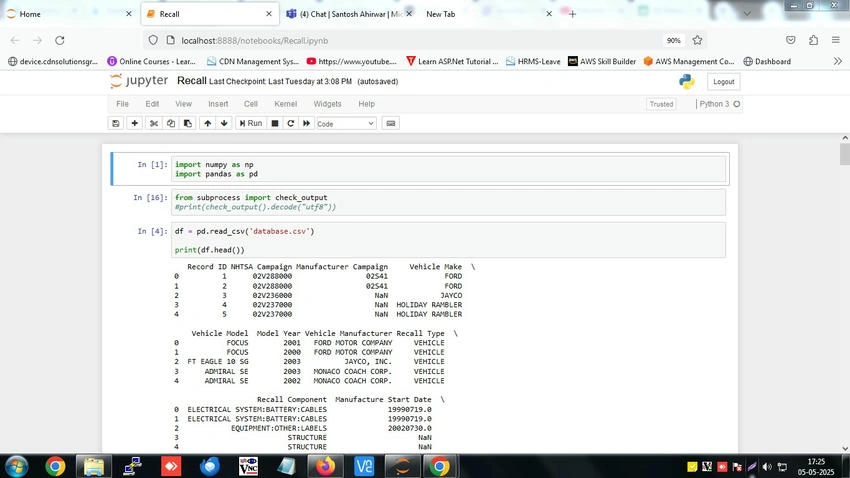Click the page vertical scrollbar thumb
Image resolution: width=850 pixels, height=478 pixels.
pyautogui.click(x=845, y=154)
